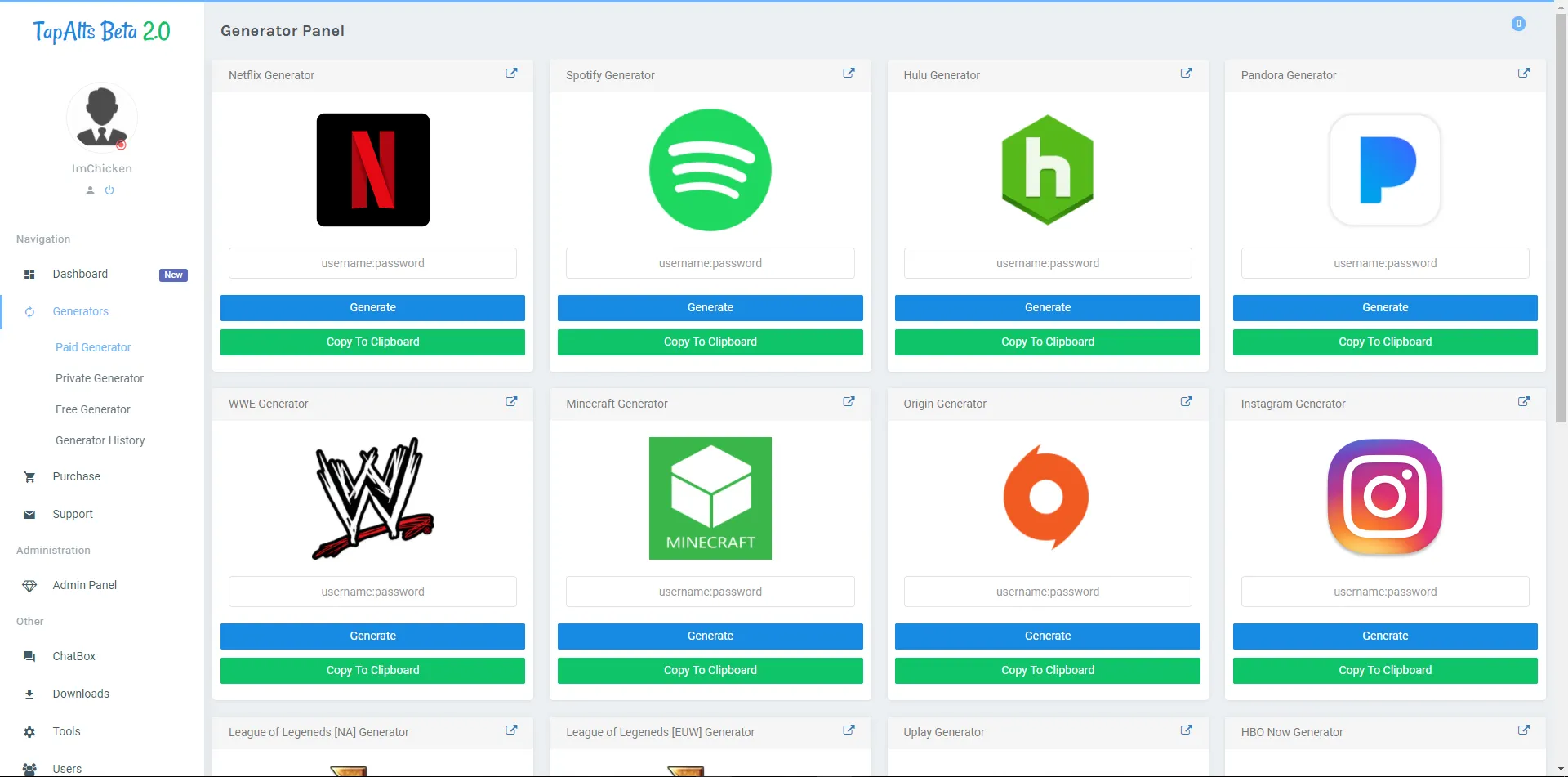This screenshot has height=777, width=1568.
Task: Select Paid Generator in sidebar
Action: (93, 347)
